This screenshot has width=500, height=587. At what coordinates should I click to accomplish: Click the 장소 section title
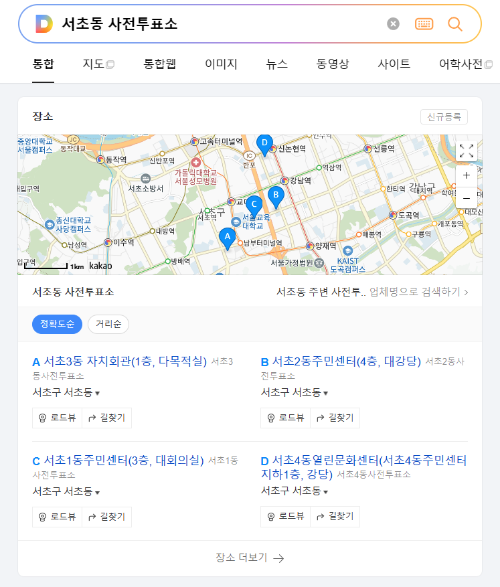[x=43, y=116]
